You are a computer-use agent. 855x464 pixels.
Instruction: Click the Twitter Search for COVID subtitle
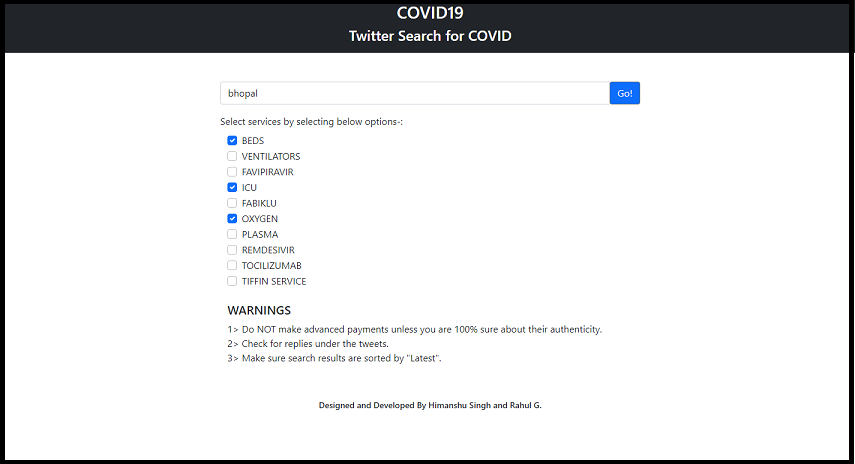pyautogui.click(x=430, y=36)
